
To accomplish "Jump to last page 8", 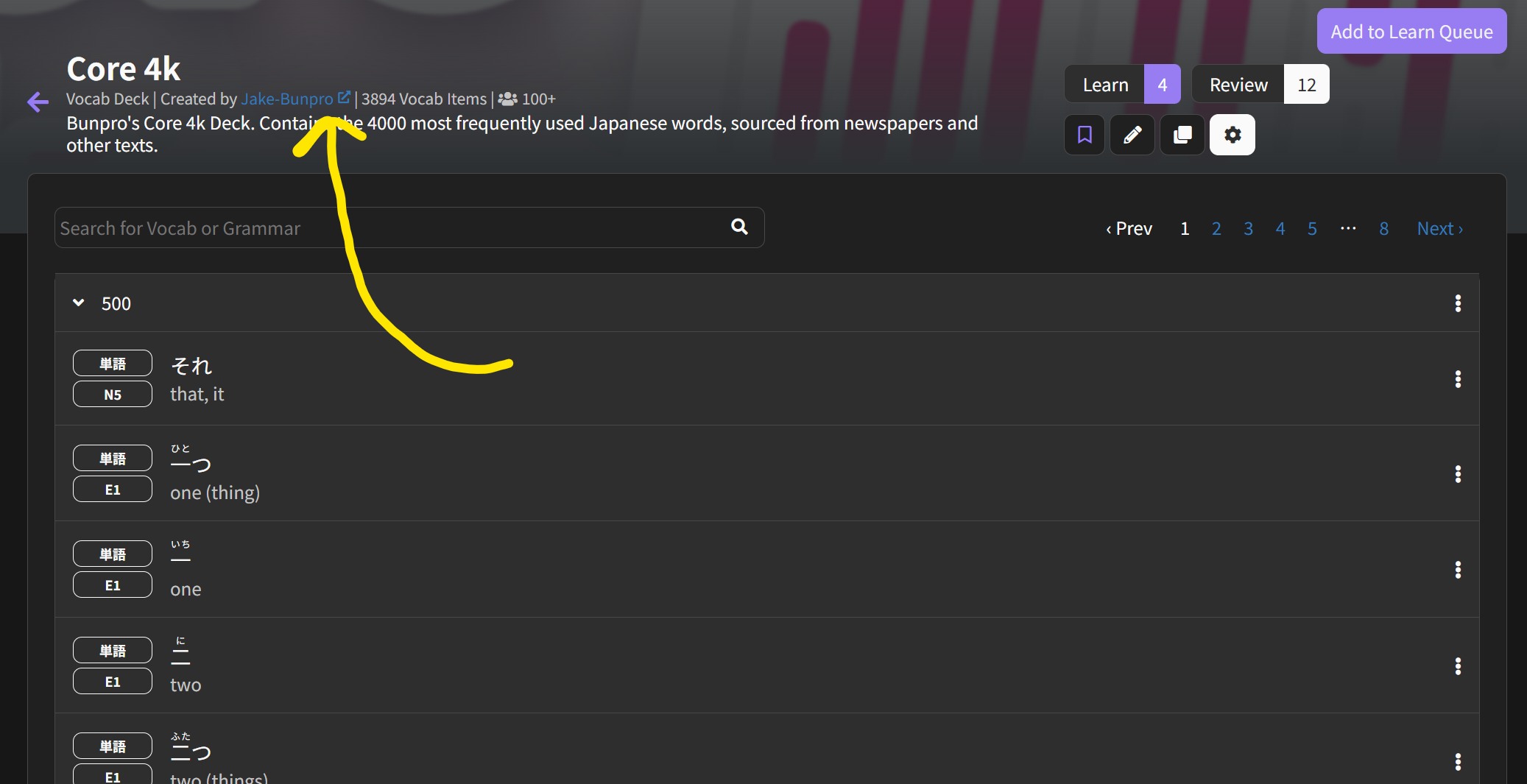I will [1383, 229].
